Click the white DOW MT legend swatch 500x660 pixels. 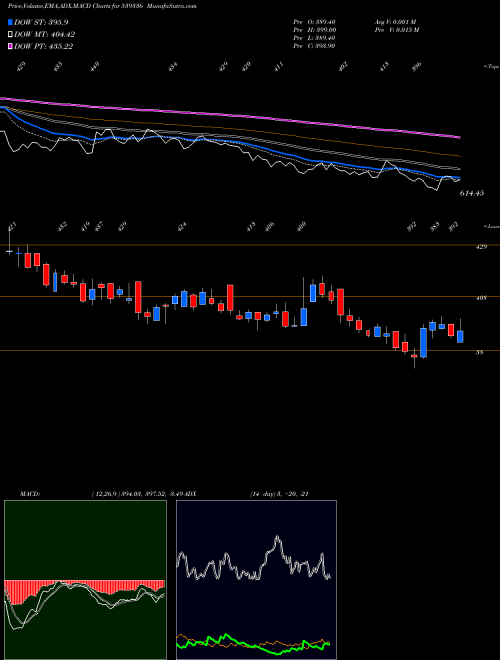(10, 35)
